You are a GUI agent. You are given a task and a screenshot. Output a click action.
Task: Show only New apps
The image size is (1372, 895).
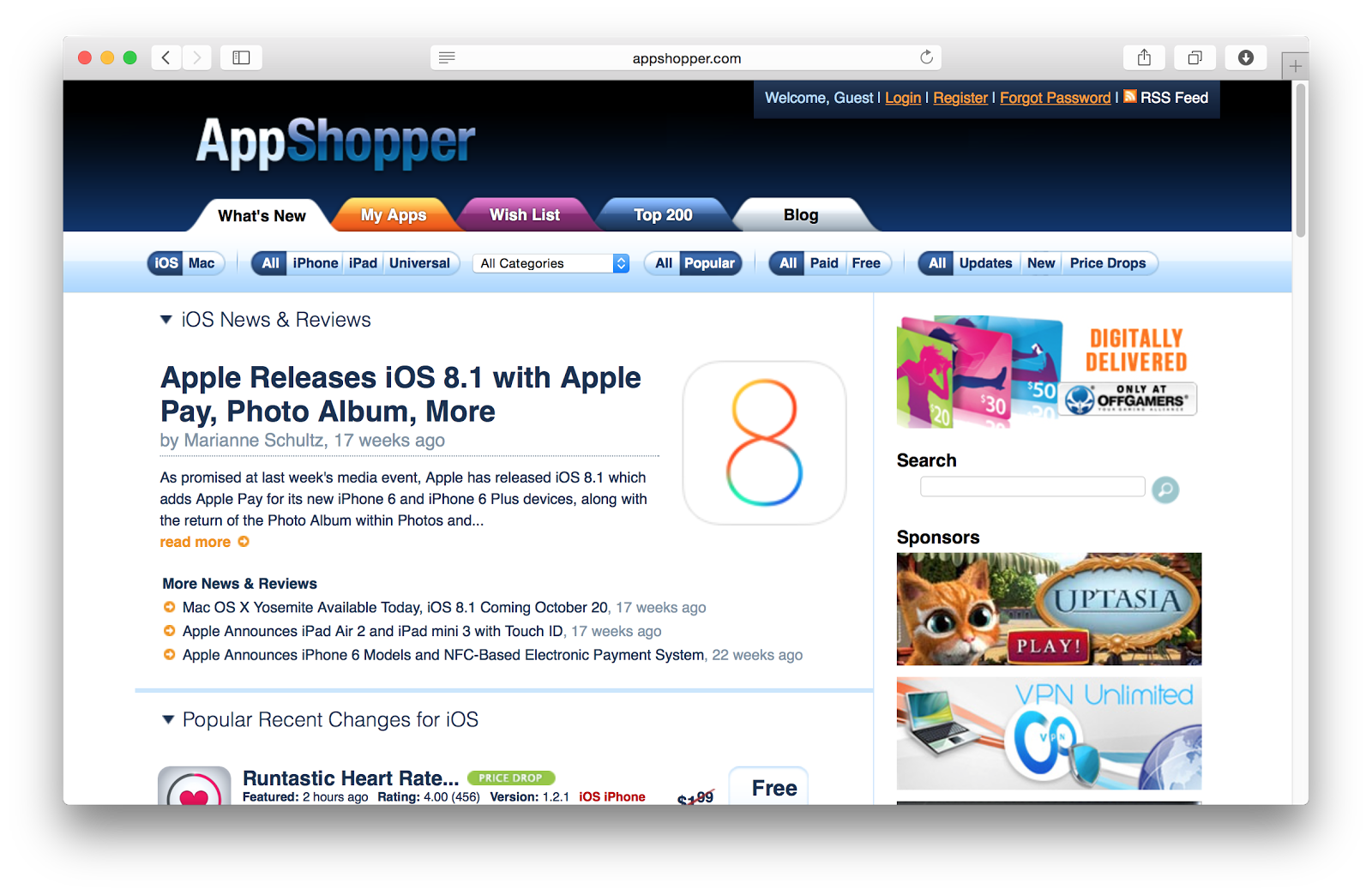click(1041, 263)
